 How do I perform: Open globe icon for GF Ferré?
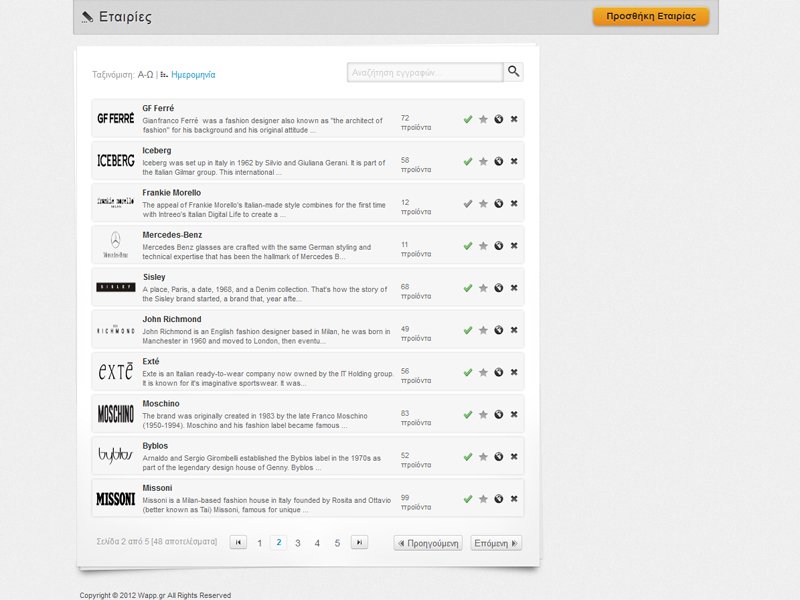click(x=498, y=119)
